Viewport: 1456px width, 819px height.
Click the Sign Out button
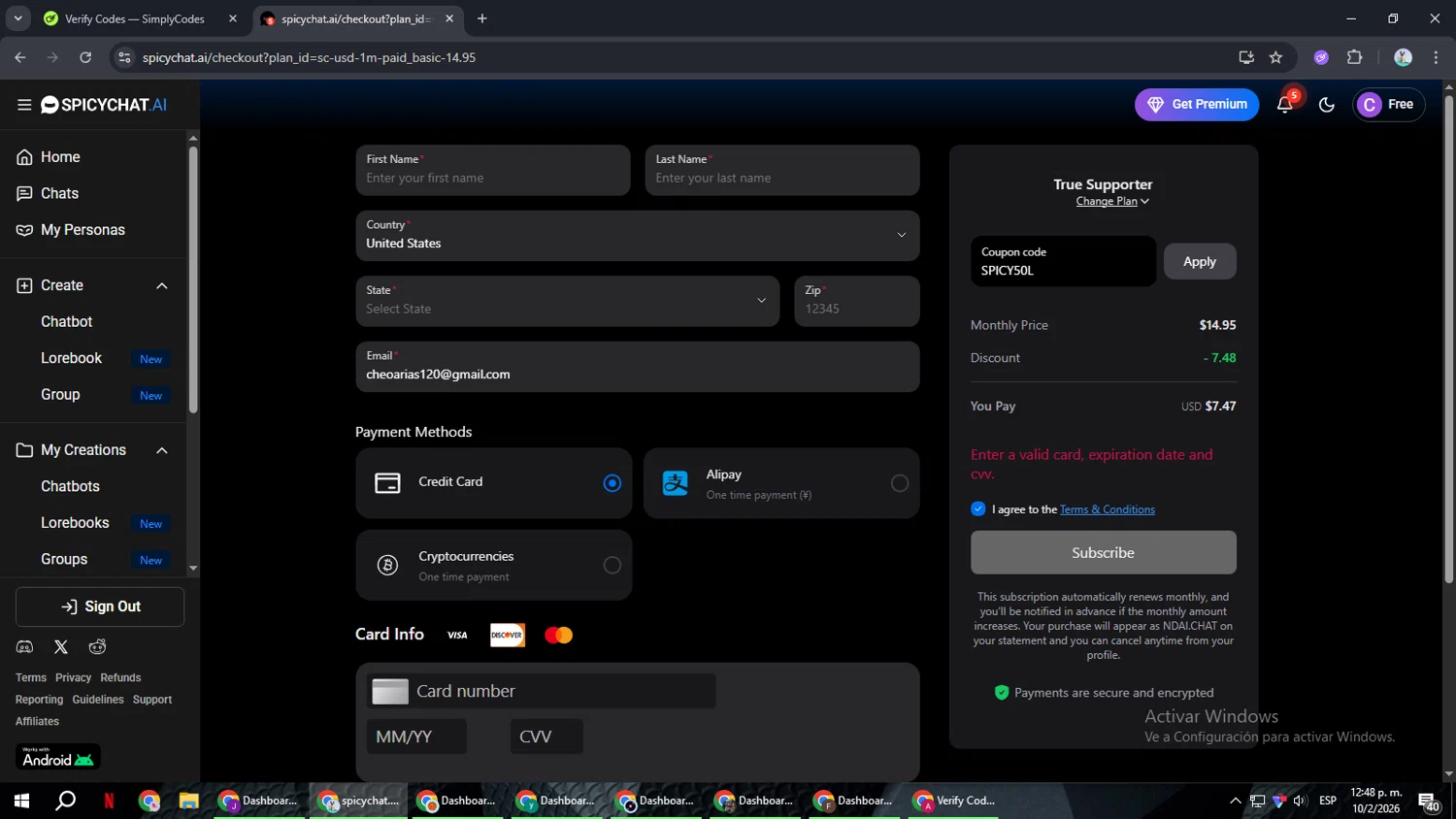(100, 606)
